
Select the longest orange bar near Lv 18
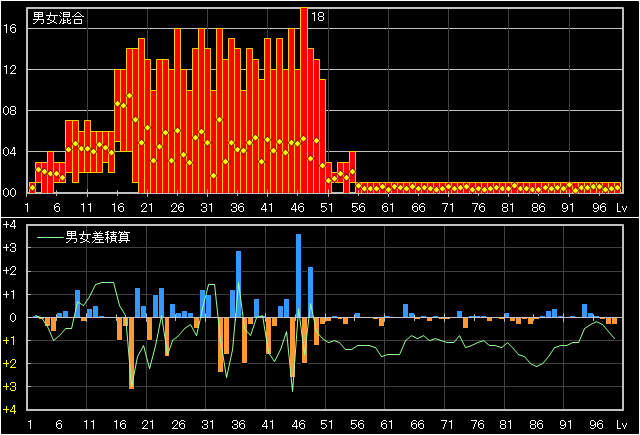tap(131, 353)
